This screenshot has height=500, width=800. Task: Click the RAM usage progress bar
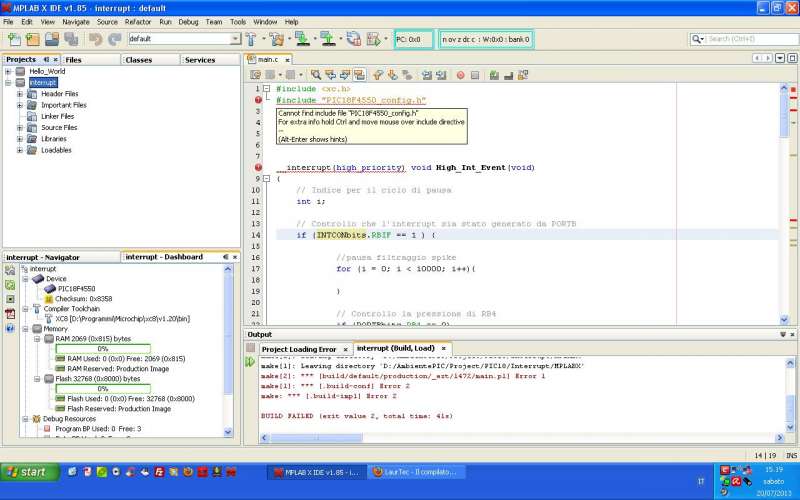[x=103, y=349]
